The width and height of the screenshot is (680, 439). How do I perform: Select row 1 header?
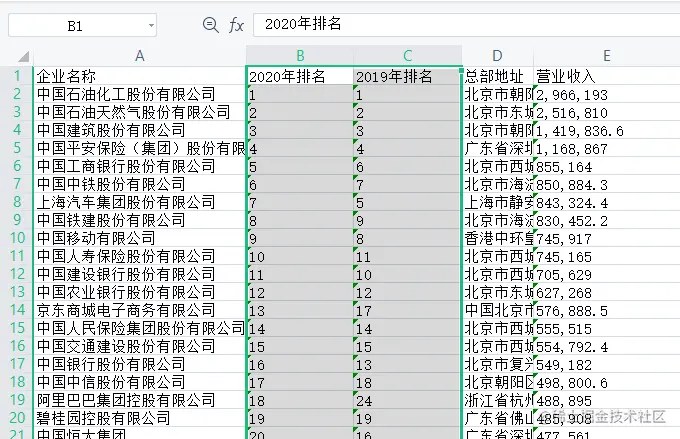(17, 75)
